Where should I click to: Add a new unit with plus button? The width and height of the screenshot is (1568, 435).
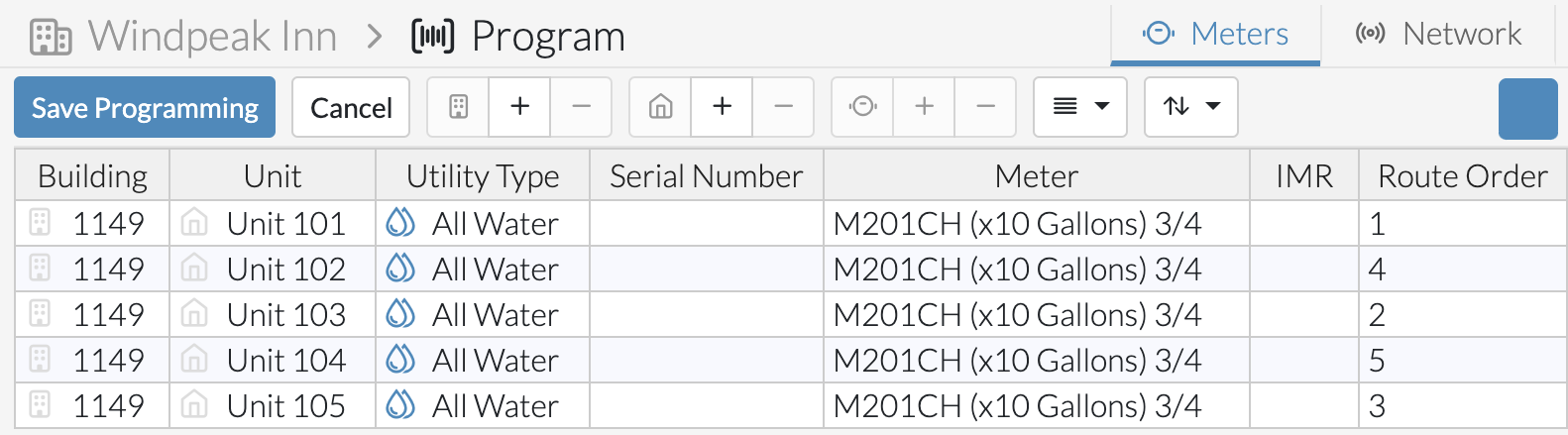[x=722, y=107]
